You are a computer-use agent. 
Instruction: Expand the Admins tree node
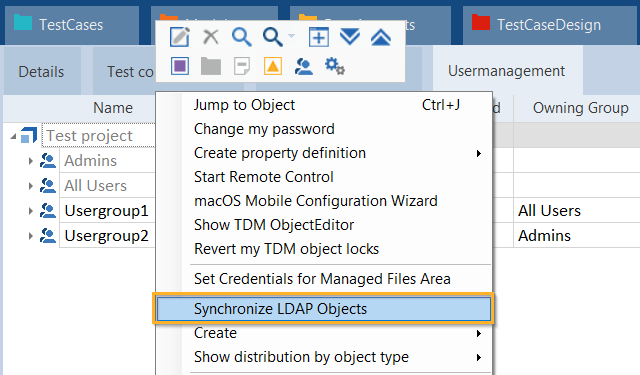[31, 161]
